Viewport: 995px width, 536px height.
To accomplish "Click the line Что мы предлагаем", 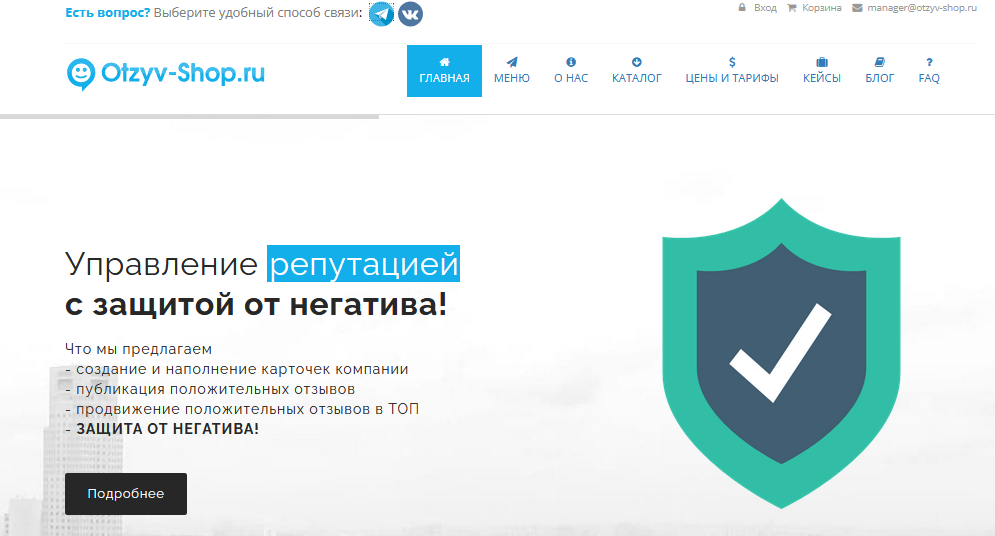I will click(x=138, y=349).
